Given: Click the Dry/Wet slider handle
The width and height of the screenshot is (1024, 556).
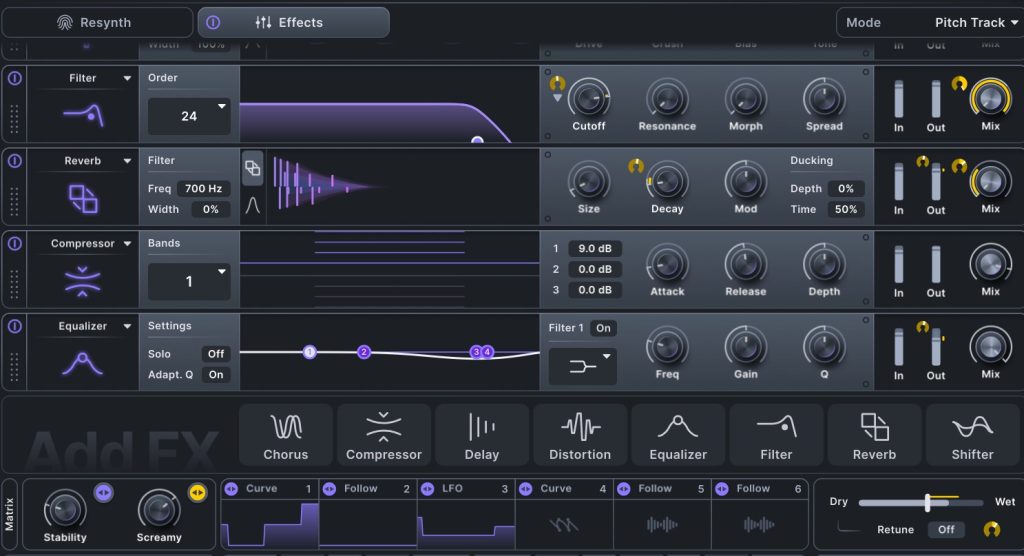Looking at the screenshot, I should tap(928, 502).
